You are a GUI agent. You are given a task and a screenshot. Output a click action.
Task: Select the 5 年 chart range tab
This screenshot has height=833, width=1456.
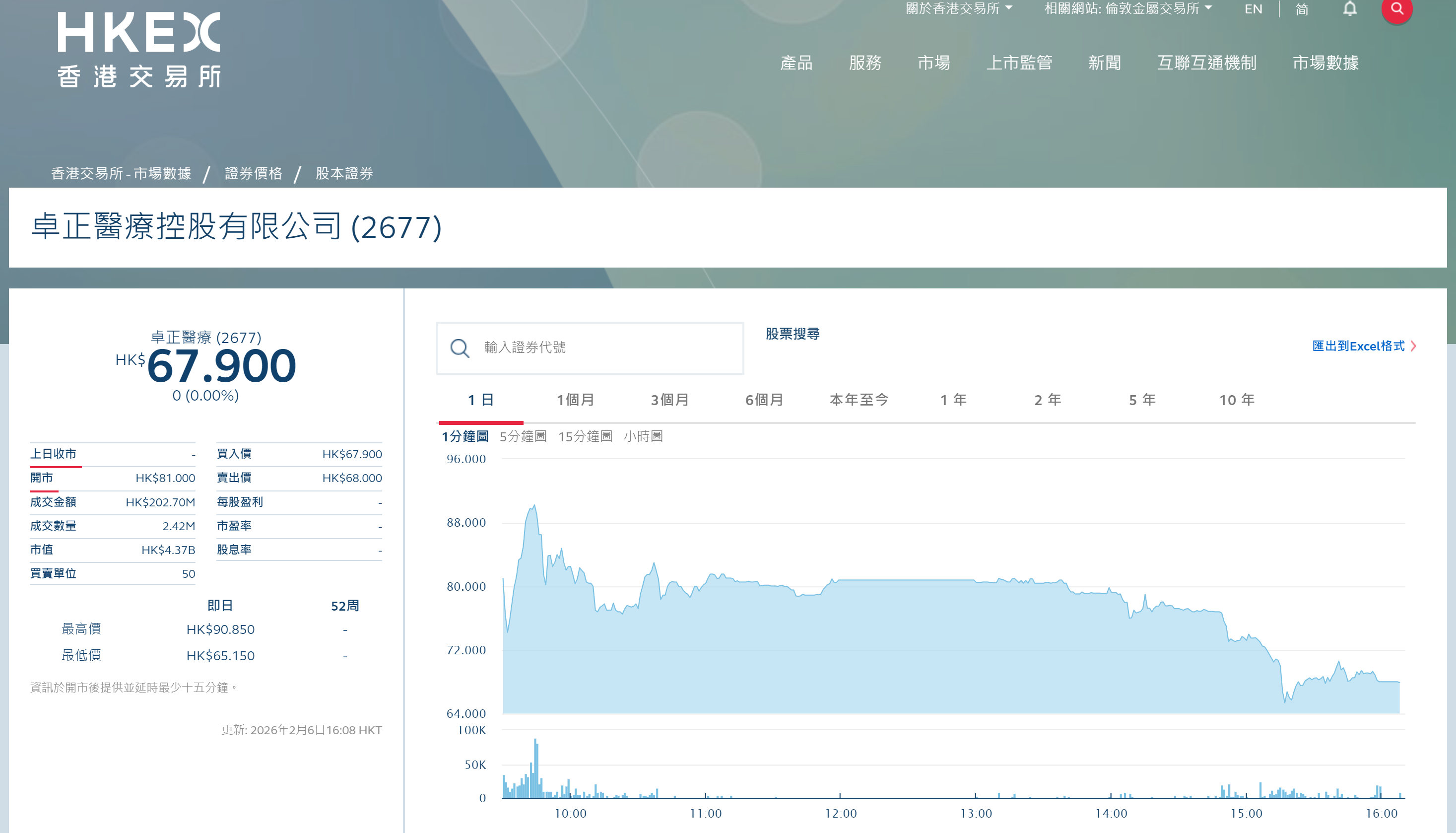pyautogui.click(x=1142, y=400)
